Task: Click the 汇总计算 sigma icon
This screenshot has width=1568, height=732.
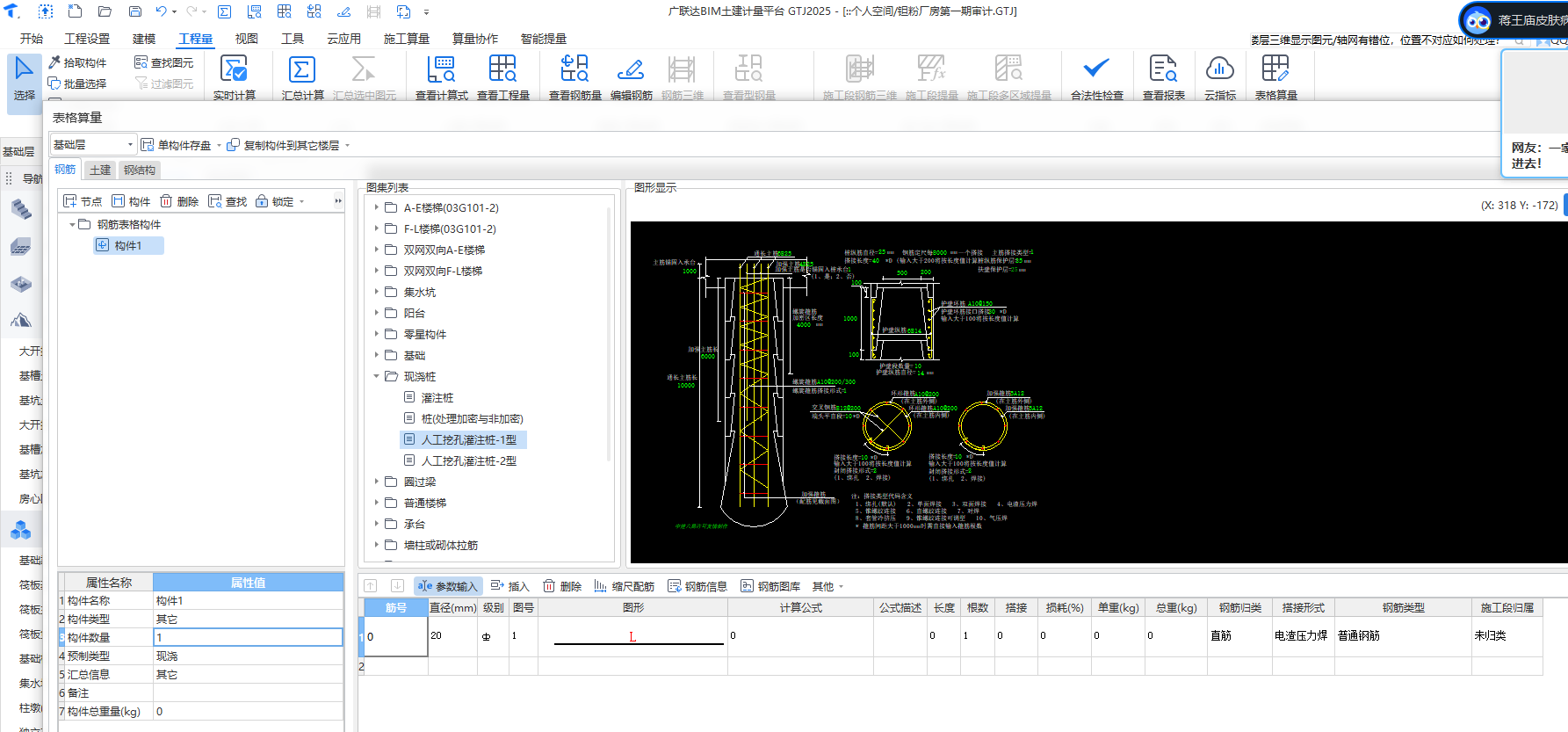Action: point(301,69)
